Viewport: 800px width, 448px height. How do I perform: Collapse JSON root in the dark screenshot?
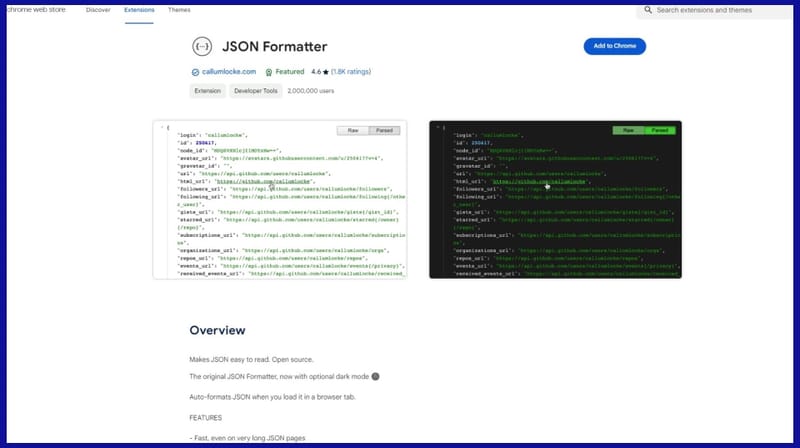point(434,127)
